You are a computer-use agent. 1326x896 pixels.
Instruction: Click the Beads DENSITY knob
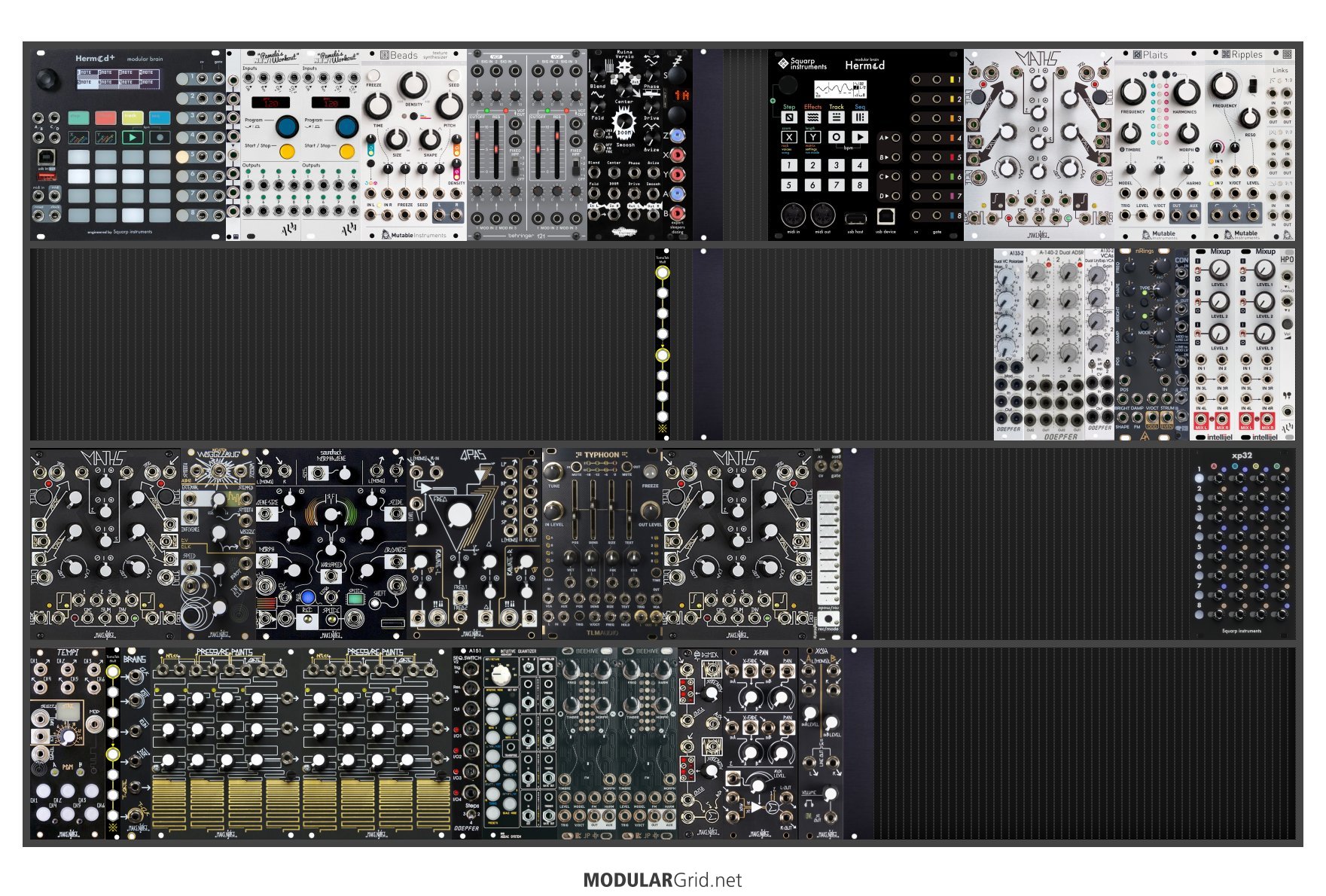tap(413, 85)
